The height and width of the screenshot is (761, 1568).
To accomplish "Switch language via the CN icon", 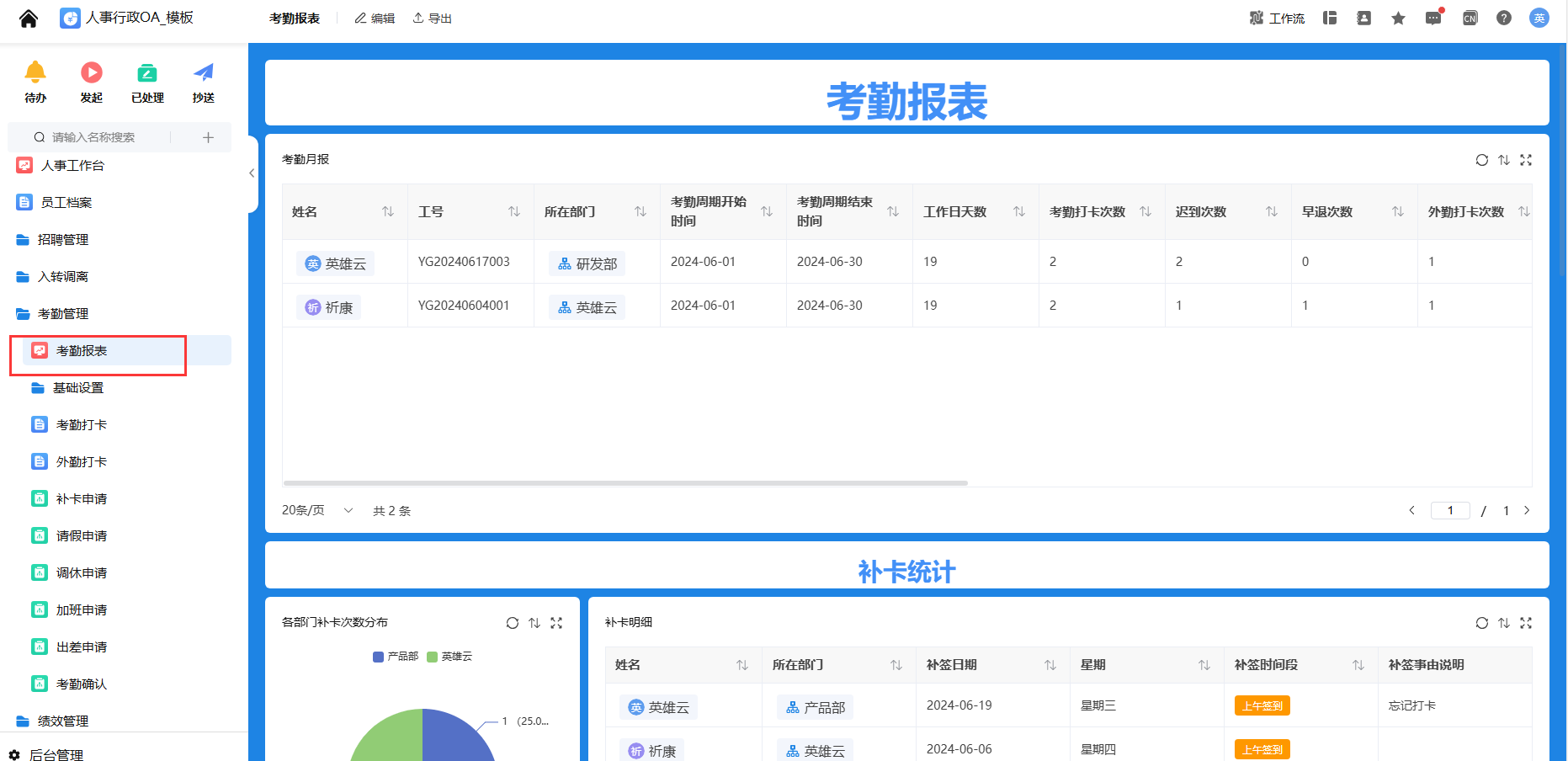I will point(1470,17).
